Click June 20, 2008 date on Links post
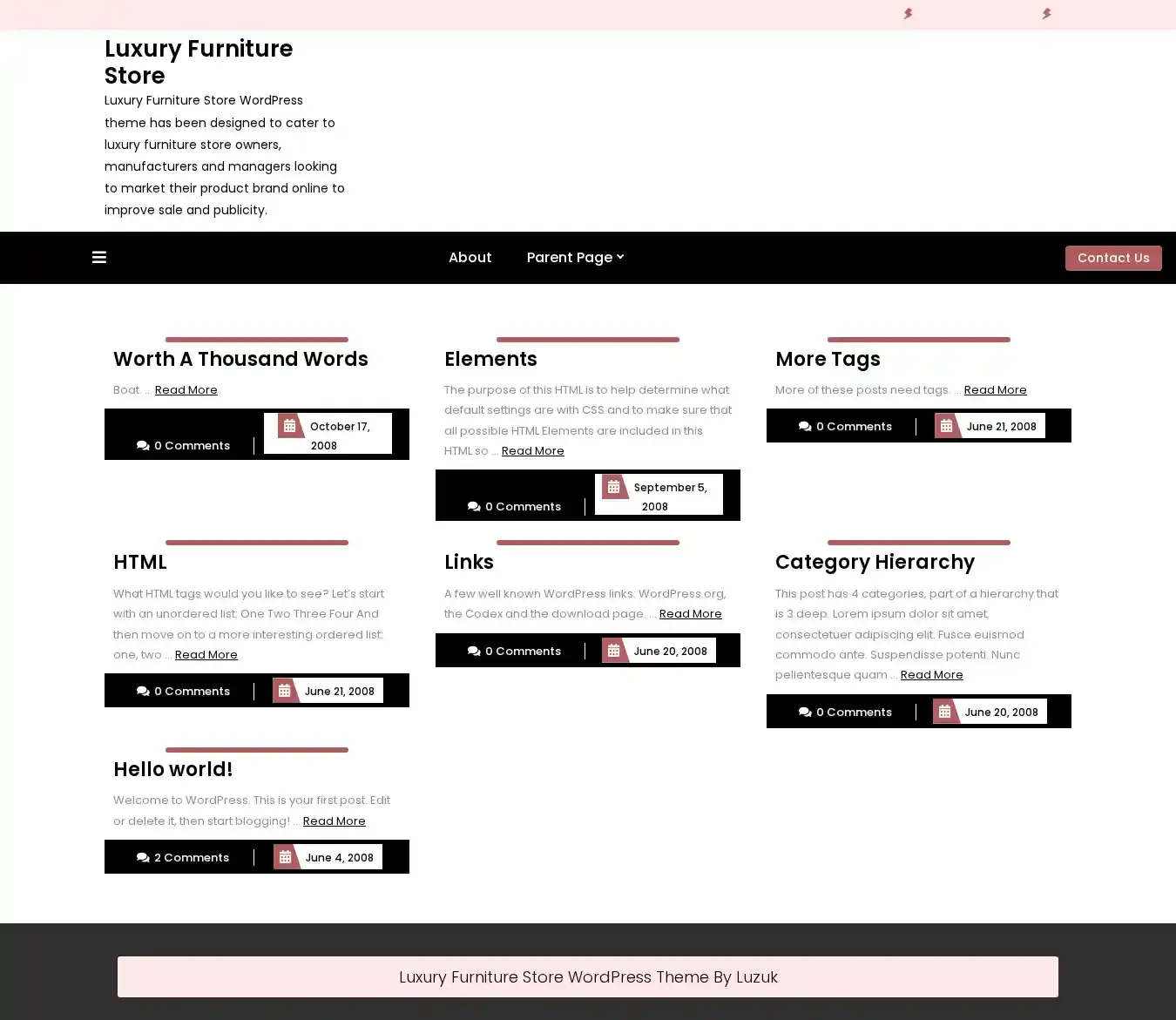The image size is (1176, 1020). pos(670,651)
